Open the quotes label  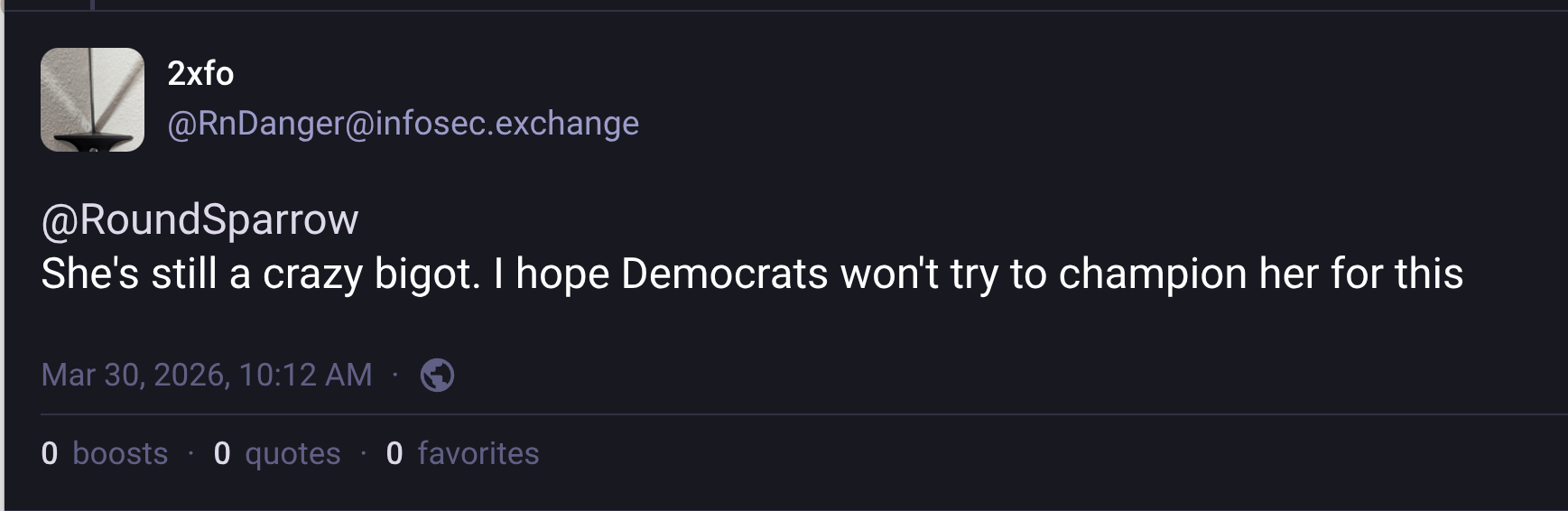tap(292, 453)
